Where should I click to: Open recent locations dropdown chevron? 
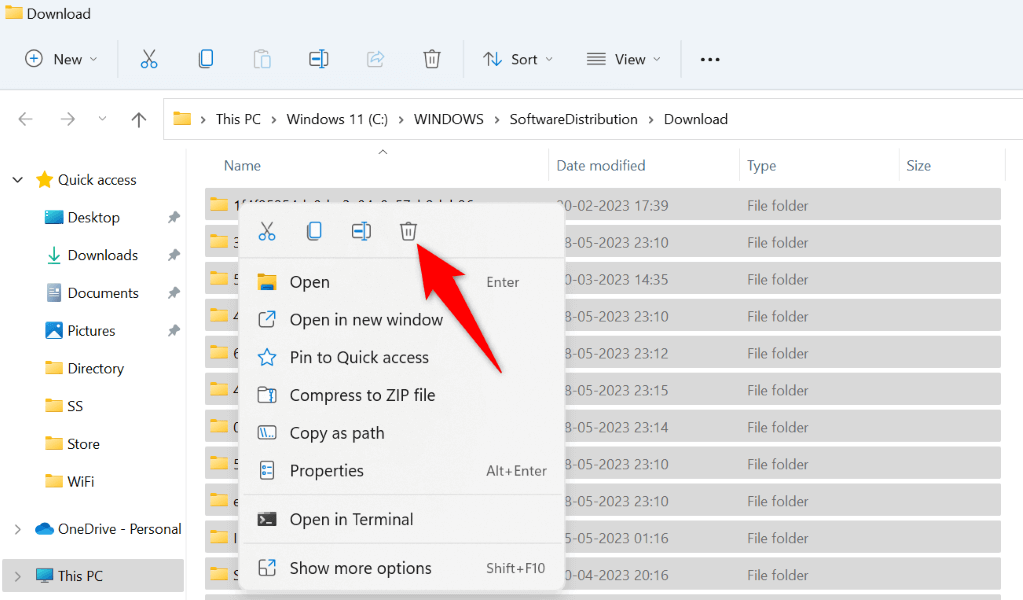pos(102,119)
